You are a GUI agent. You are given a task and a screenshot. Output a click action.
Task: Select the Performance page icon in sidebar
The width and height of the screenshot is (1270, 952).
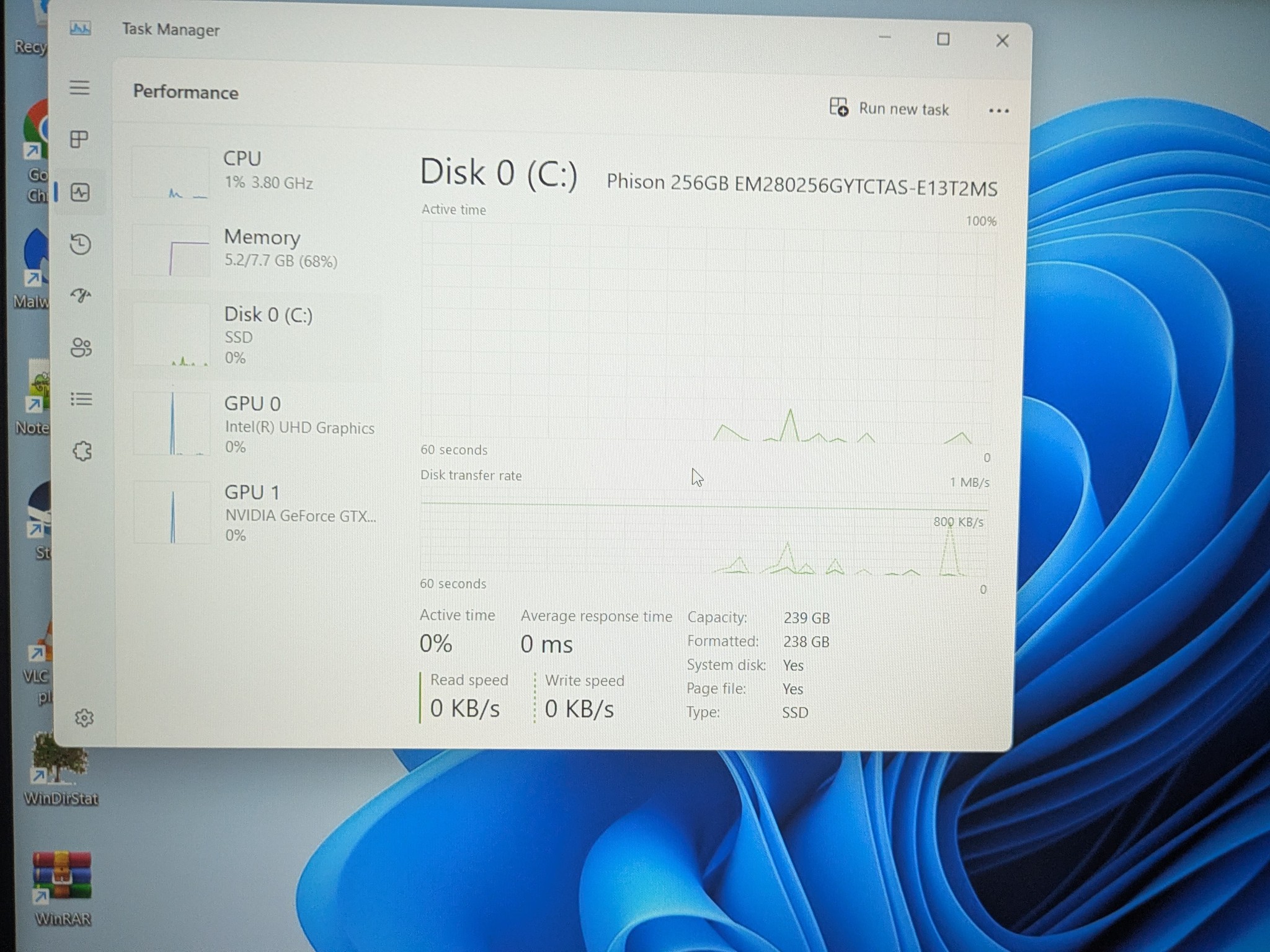pyautogui.click(x=80, y=192)
